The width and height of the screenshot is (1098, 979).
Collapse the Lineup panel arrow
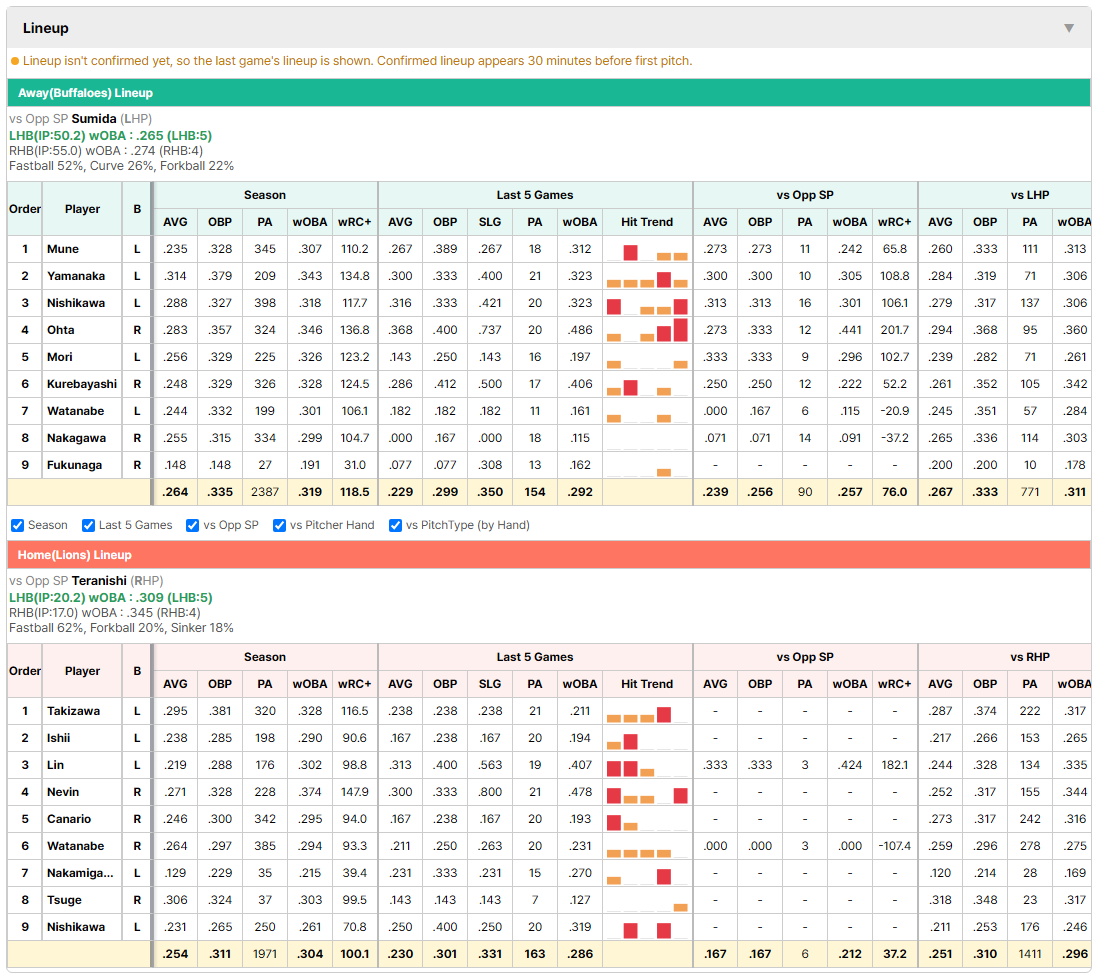click(1069, 28)
